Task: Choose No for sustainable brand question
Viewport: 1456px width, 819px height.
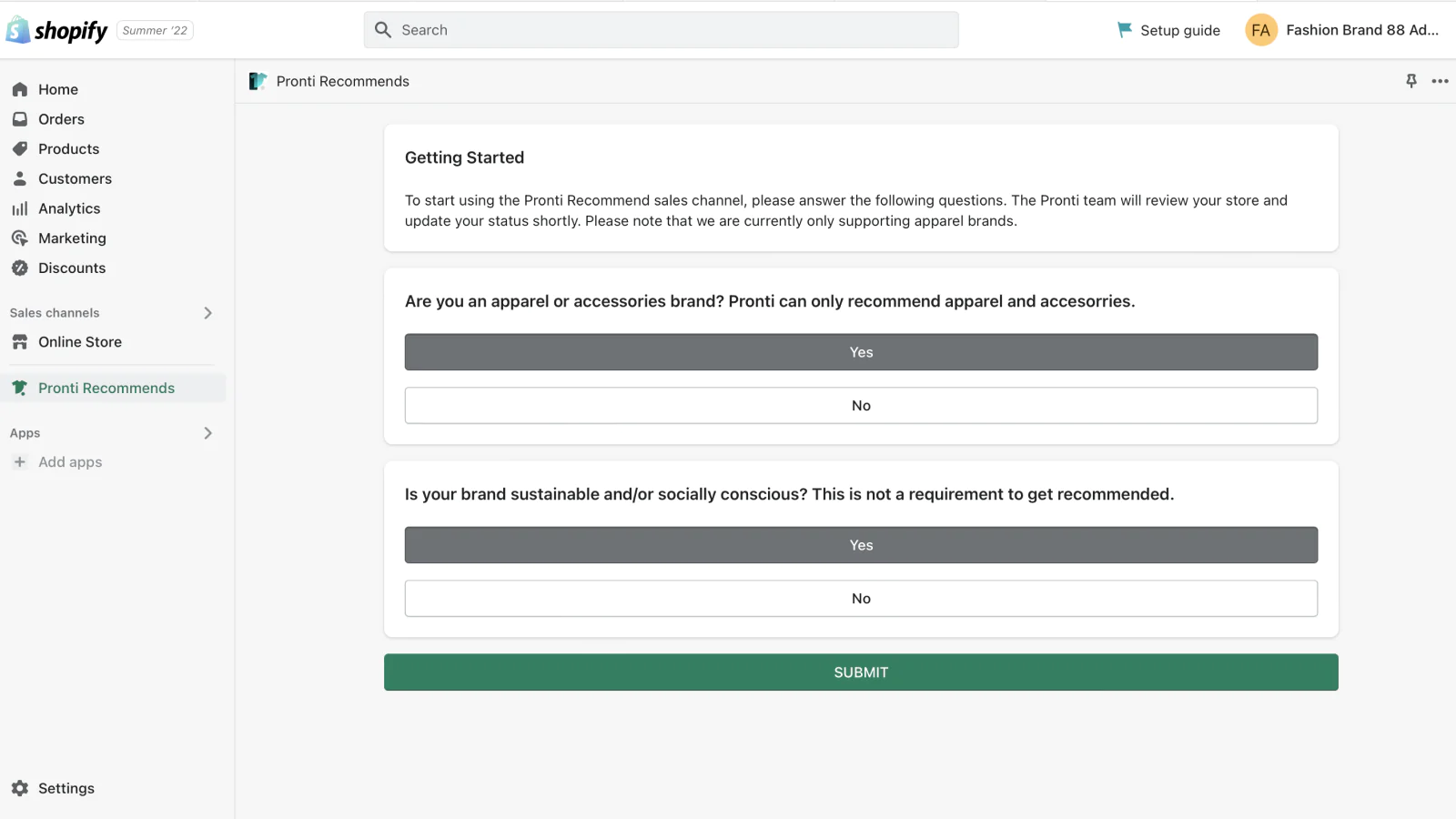Action: (861, 599)
